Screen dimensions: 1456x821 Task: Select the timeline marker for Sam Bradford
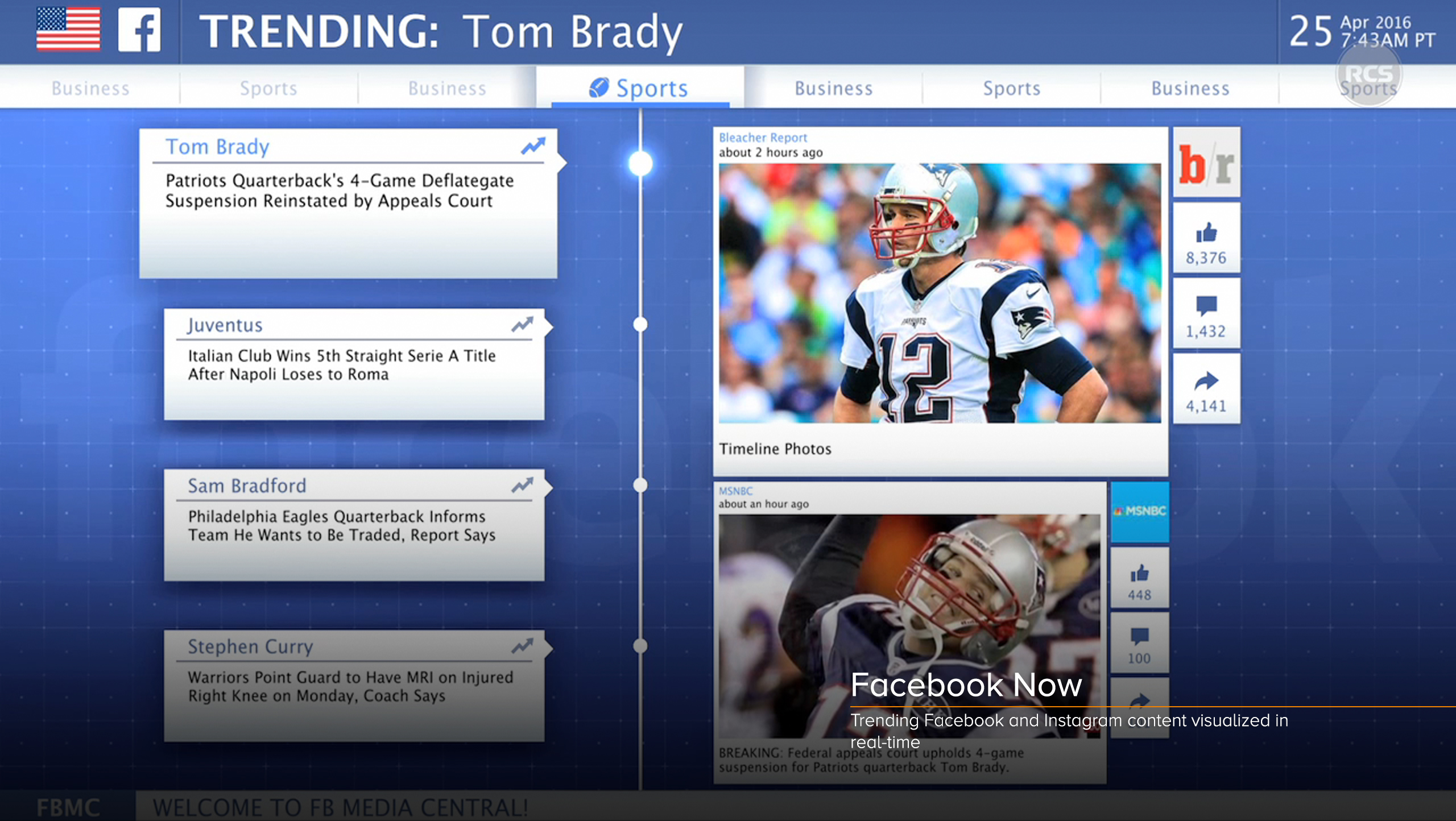[x=640, y=485]
